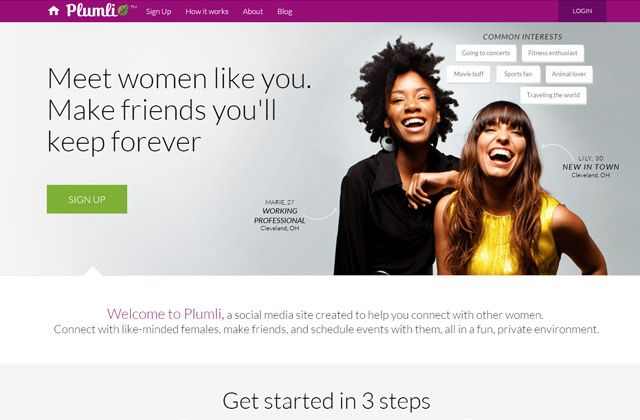The width and height of the screenshot is (640, 420).
Task: Open the Blog link
Action: point(284,11)
